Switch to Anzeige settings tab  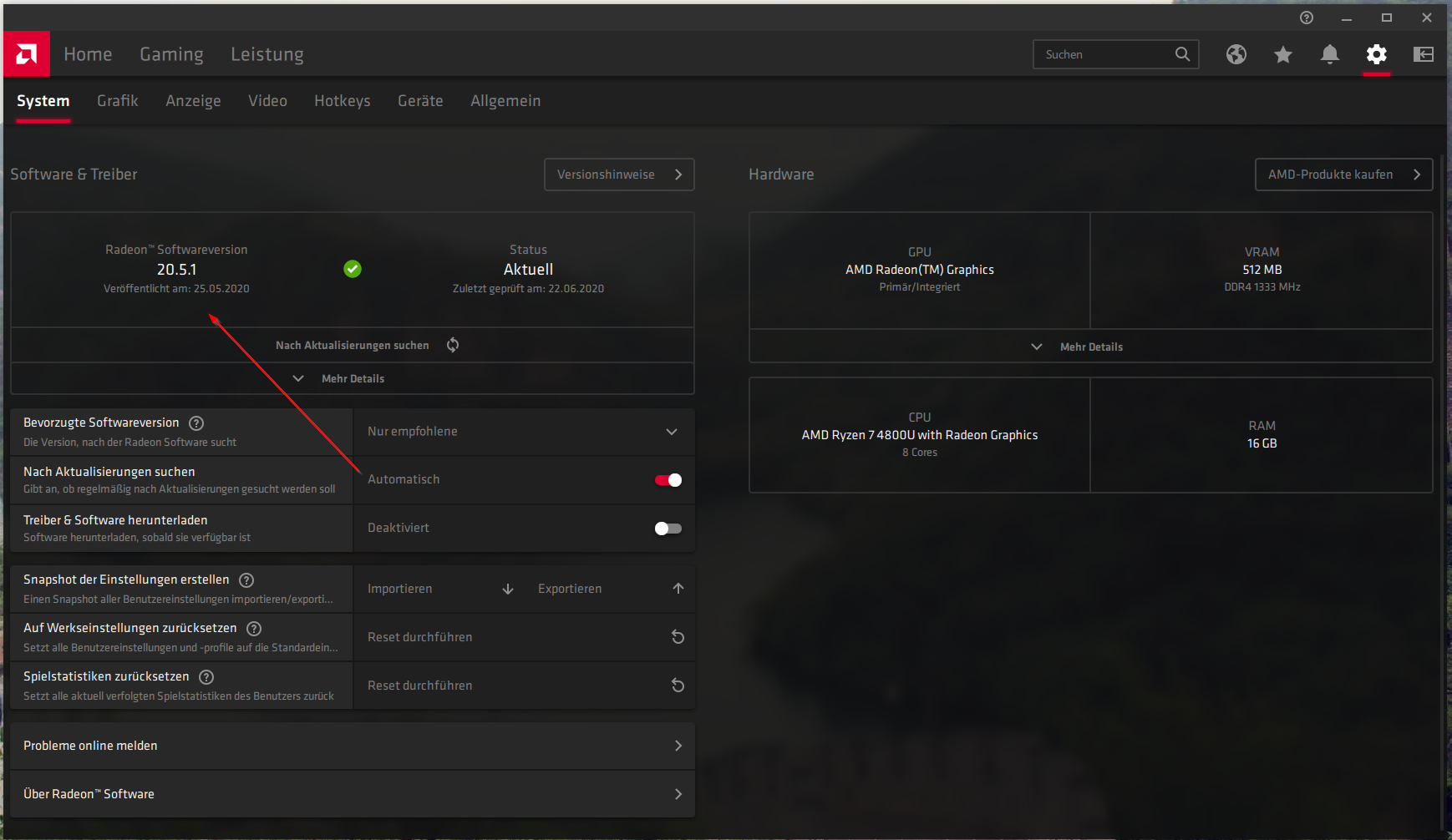(x=193, y=101)
